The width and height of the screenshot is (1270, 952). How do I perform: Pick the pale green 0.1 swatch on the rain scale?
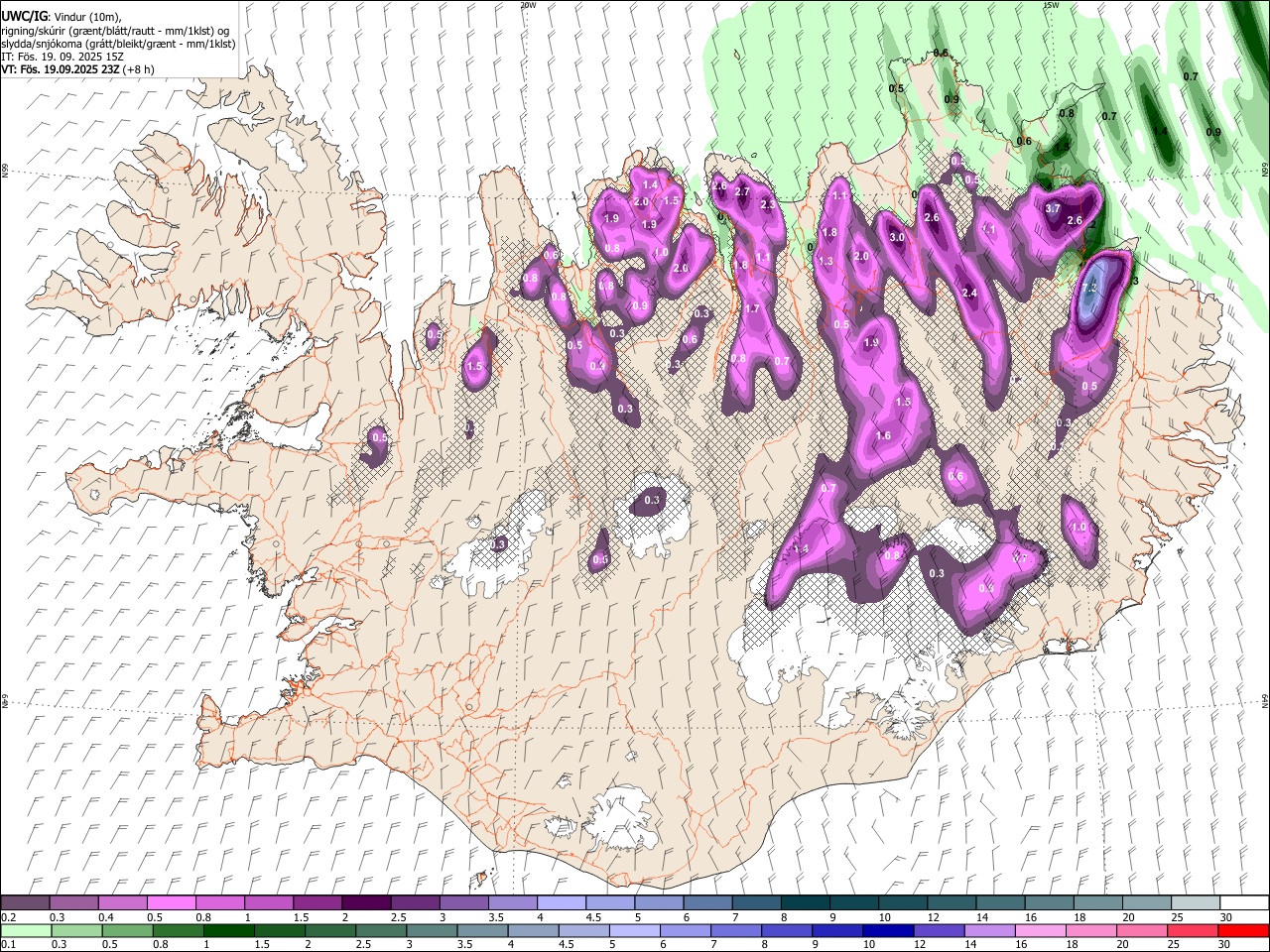click(x=26, y=930)
